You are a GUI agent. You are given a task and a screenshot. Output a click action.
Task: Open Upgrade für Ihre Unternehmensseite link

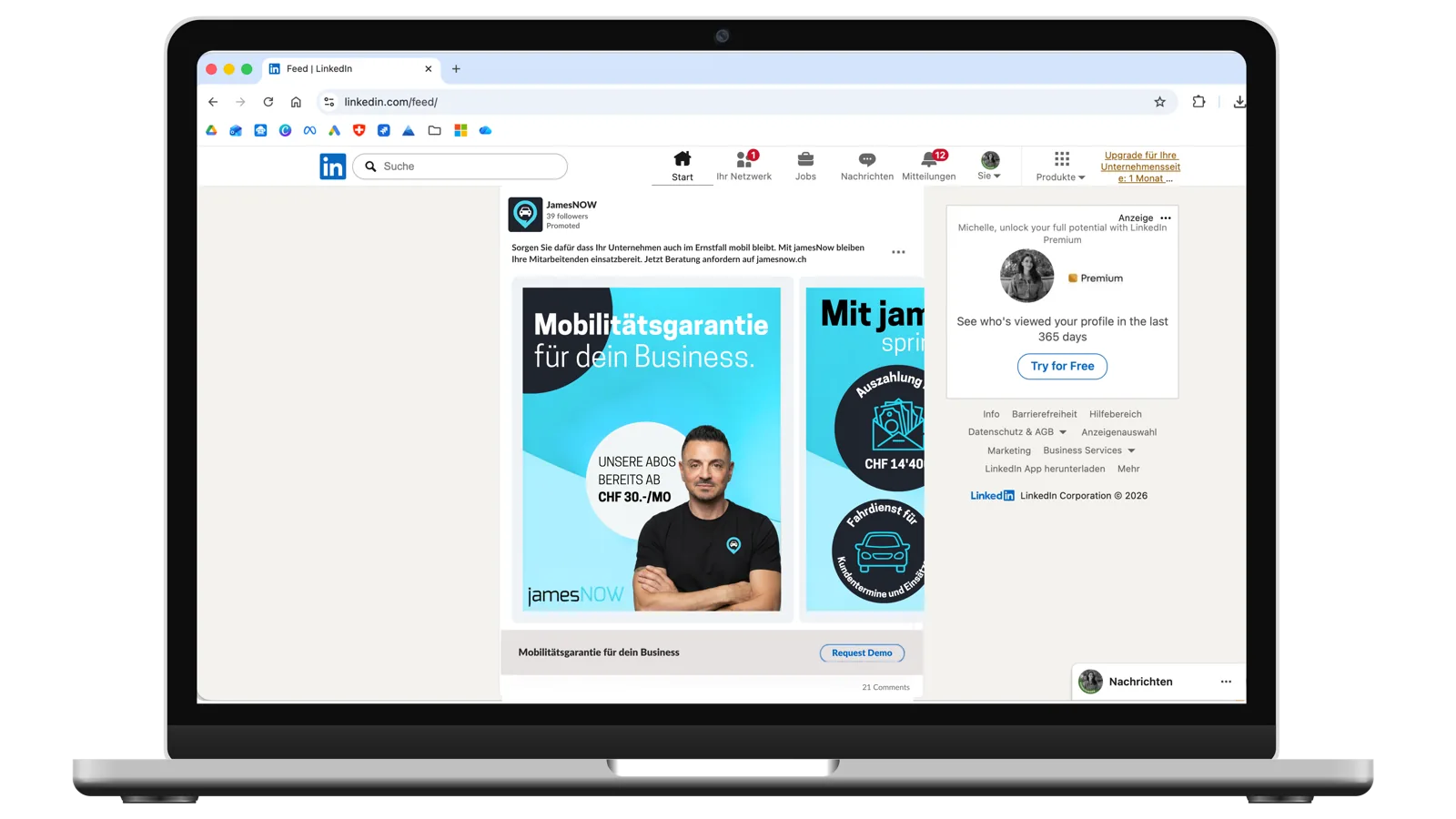pyautogui.click(x=1140, y=167)
